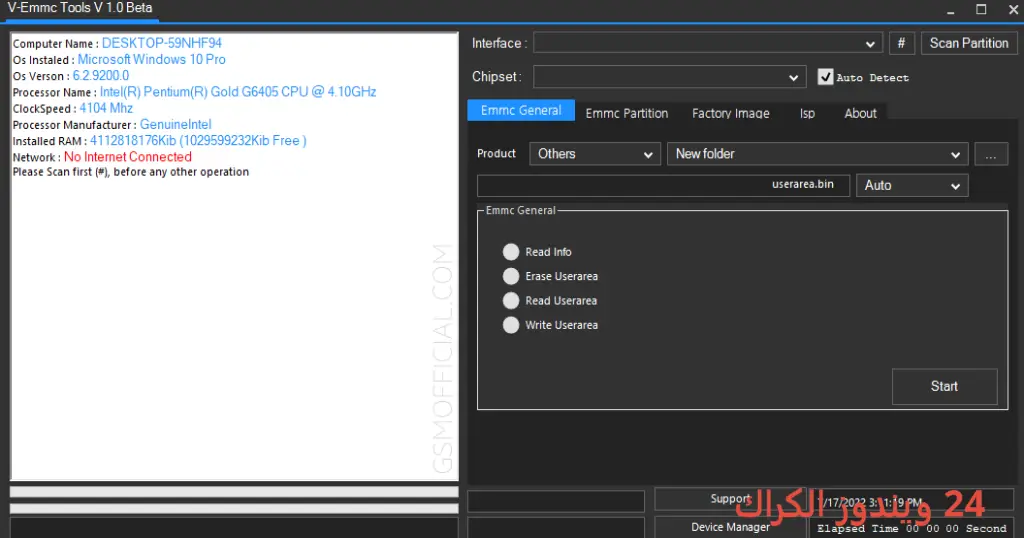Image resolution: width=1024 pixels, height=538 pixels.
Task: Open the Isp tab
Action: point(808,113)
